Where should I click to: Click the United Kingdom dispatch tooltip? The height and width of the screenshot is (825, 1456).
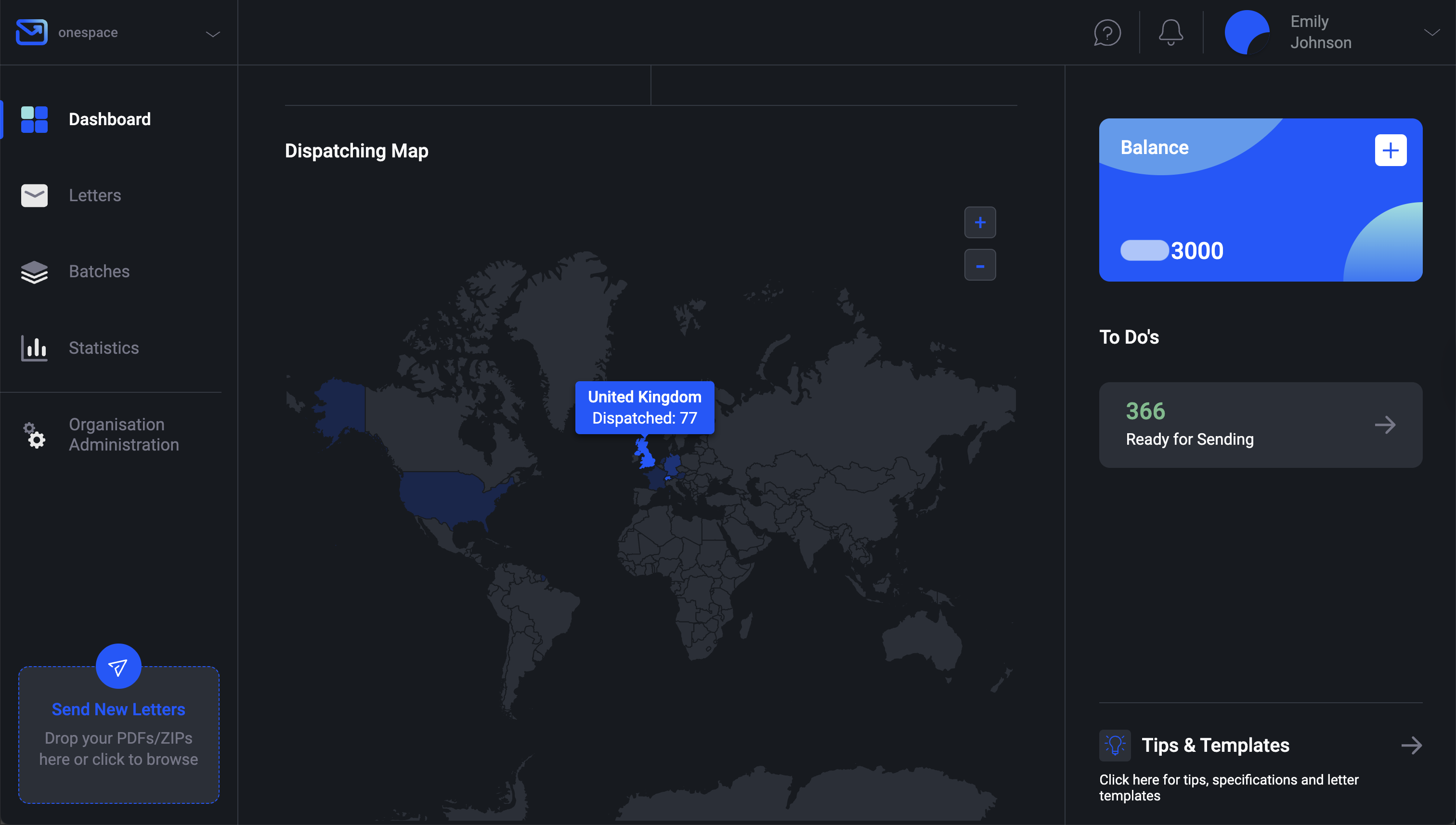644,407
